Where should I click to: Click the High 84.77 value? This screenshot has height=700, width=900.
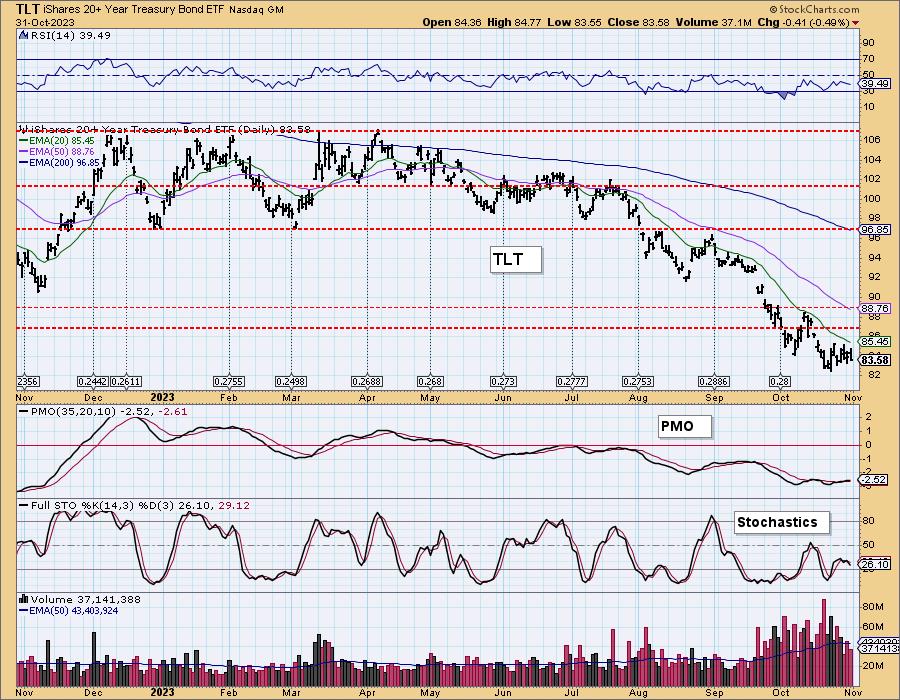(515, 22)
